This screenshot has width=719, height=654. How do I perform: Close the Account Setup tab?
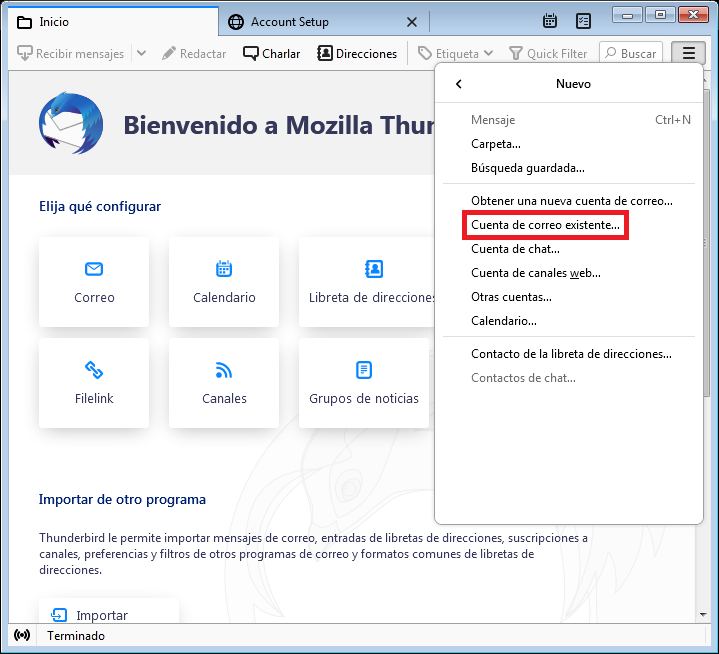click(412, 22)
